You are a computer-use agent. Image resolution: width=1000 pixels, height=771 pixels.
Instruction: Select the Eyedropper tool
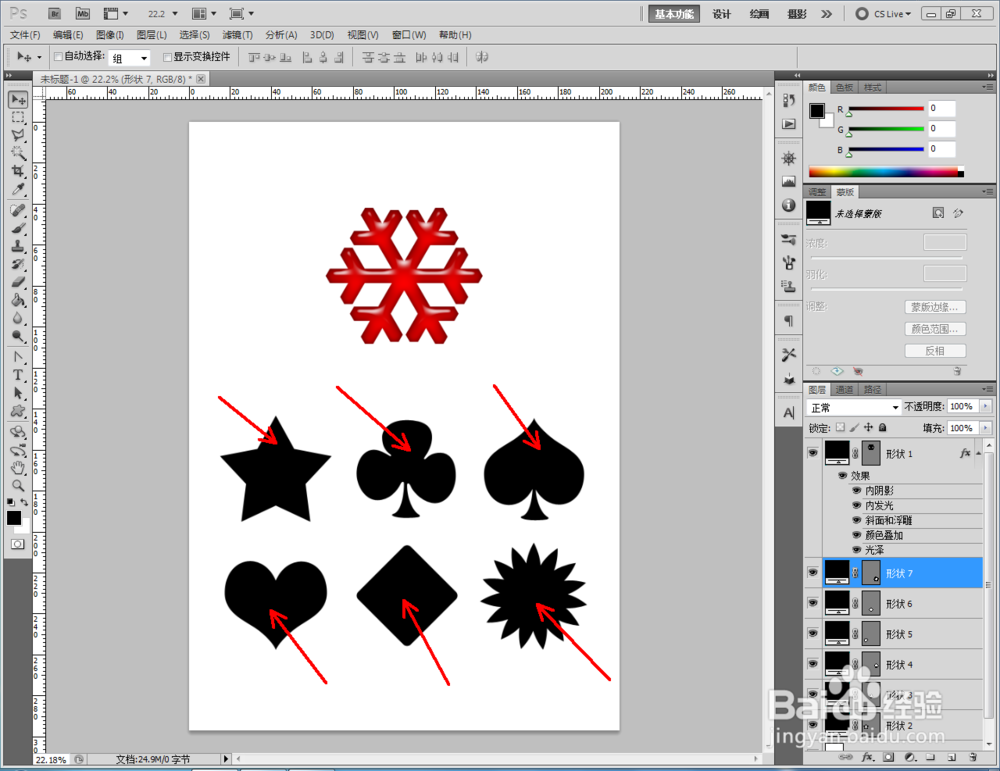tap(18, 189)
